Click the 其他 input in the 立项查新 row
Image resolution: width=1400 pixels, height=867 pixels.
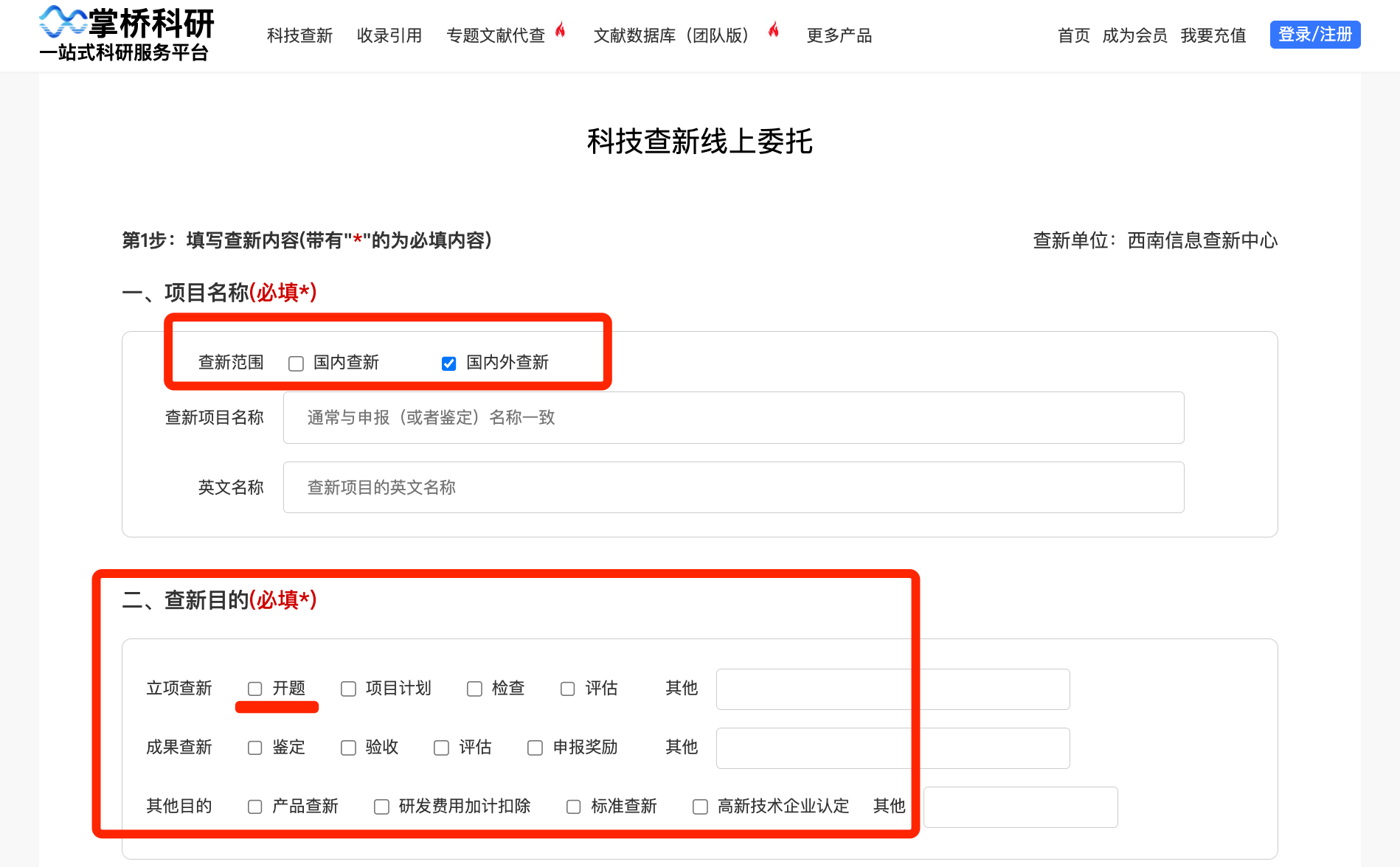[893, 689]
